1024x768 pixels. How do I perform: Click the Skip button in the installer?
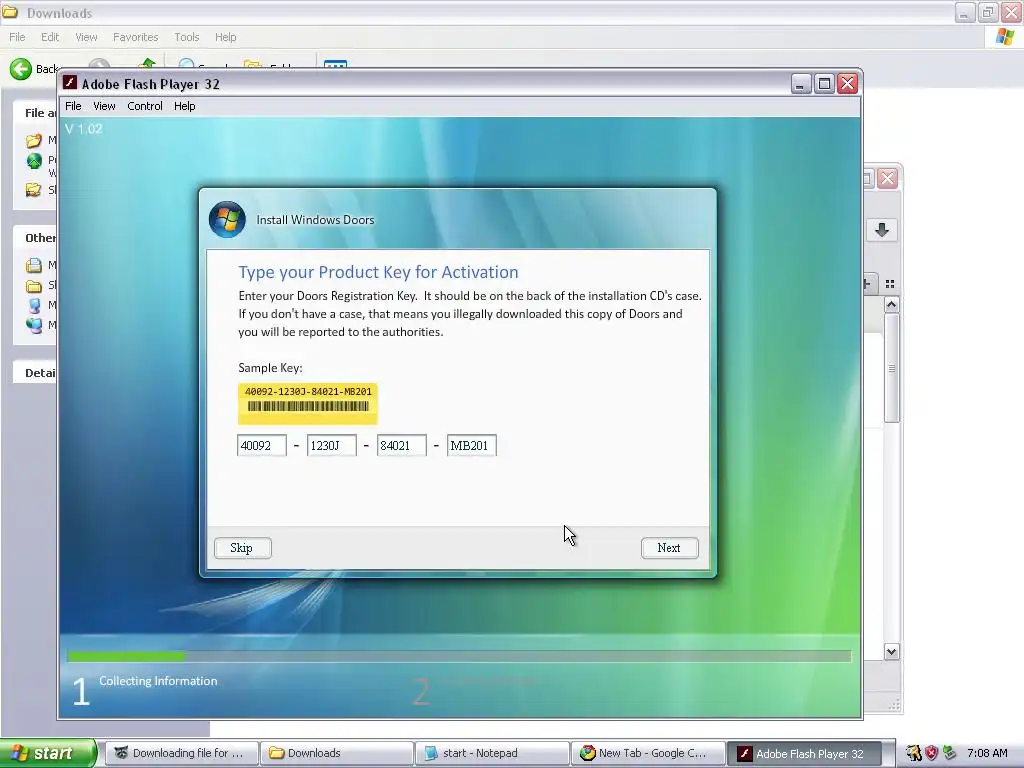242,548
